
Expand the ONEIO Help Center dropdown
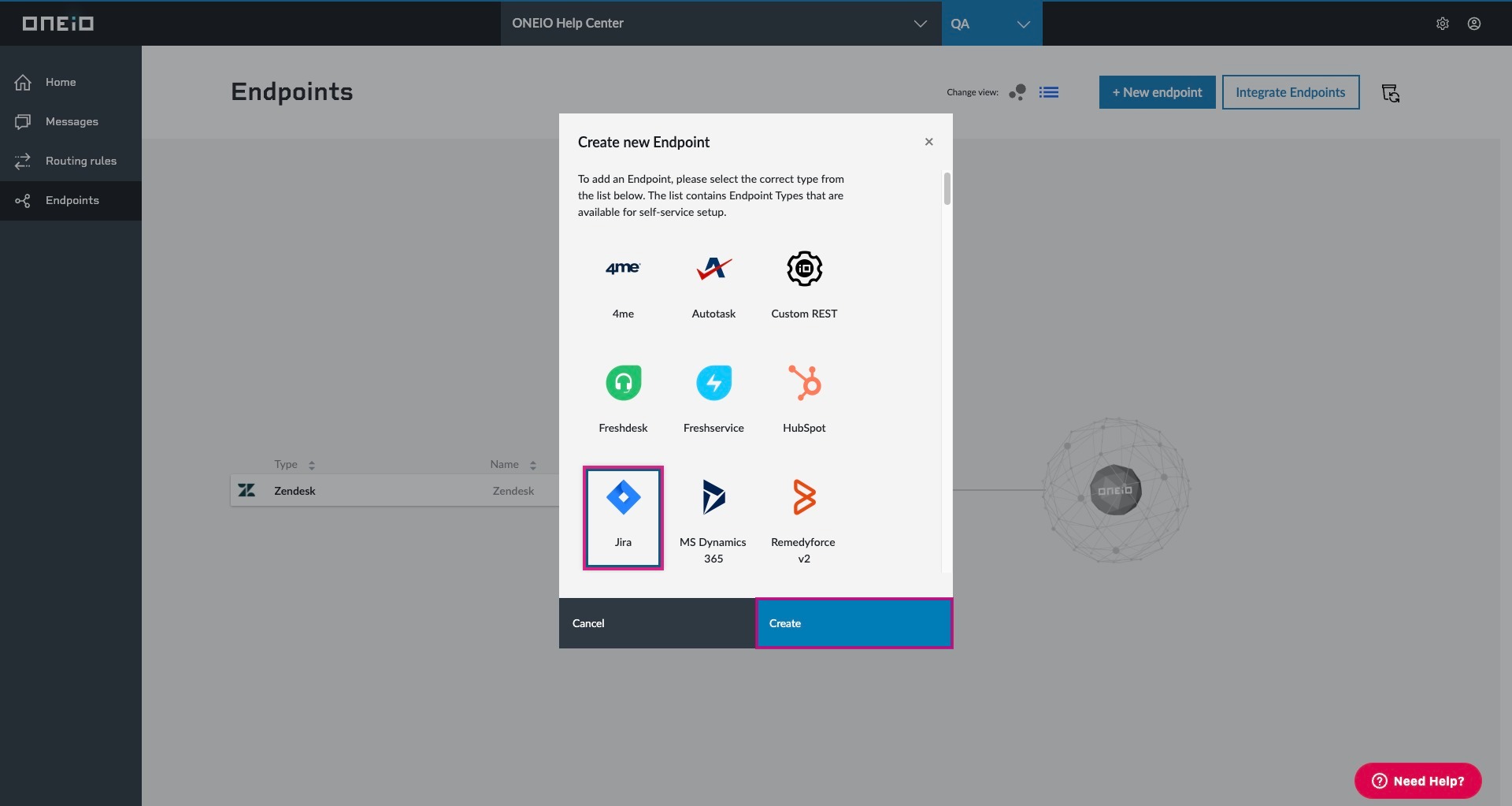point(721,24)
